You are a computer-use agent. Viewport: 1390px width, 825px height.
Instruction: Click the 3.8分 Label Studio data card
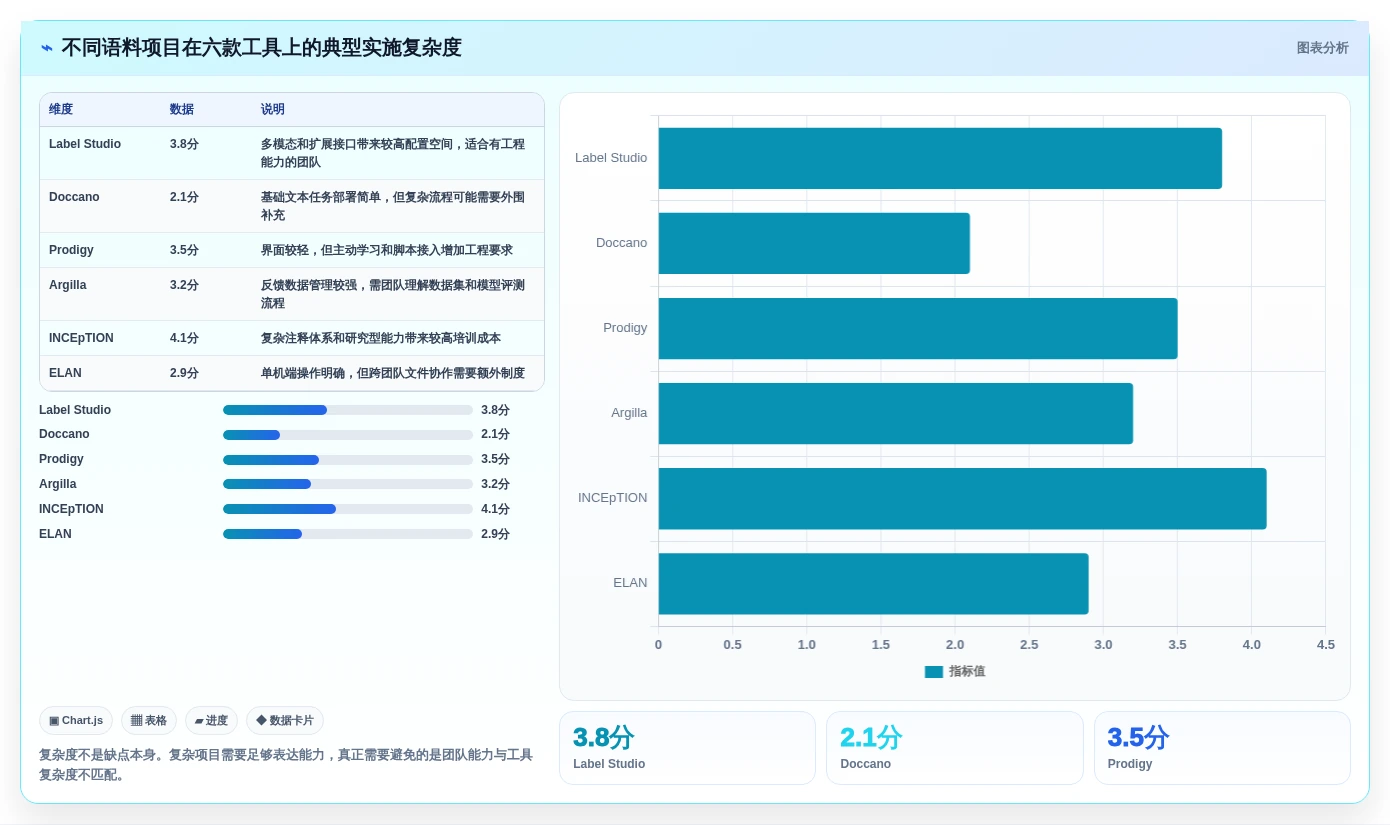[x=688, y=748]
